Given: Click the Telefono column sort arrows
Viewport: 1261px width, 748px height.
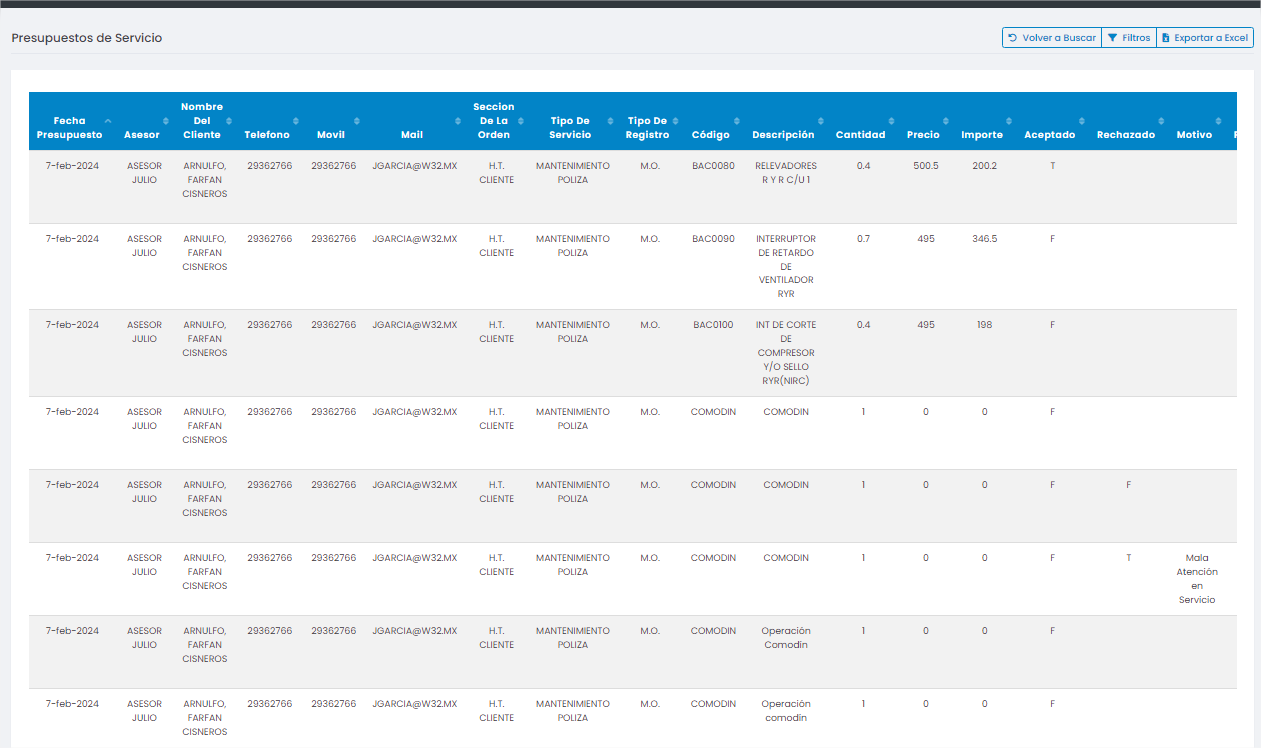Looking at the screenshot, I should point(295,121).
